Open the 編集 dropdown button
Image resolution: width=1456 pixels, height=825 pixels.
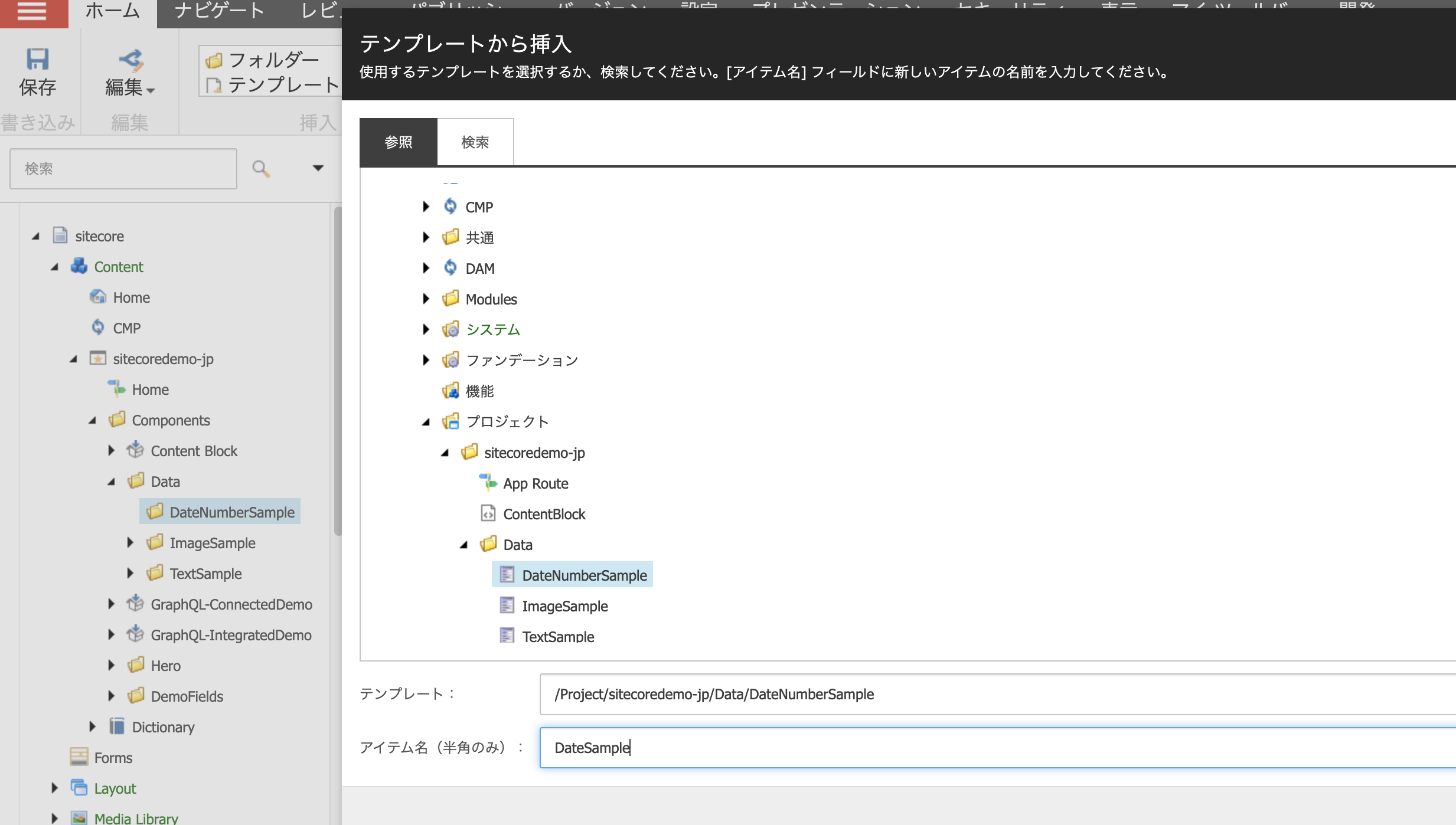130,88
